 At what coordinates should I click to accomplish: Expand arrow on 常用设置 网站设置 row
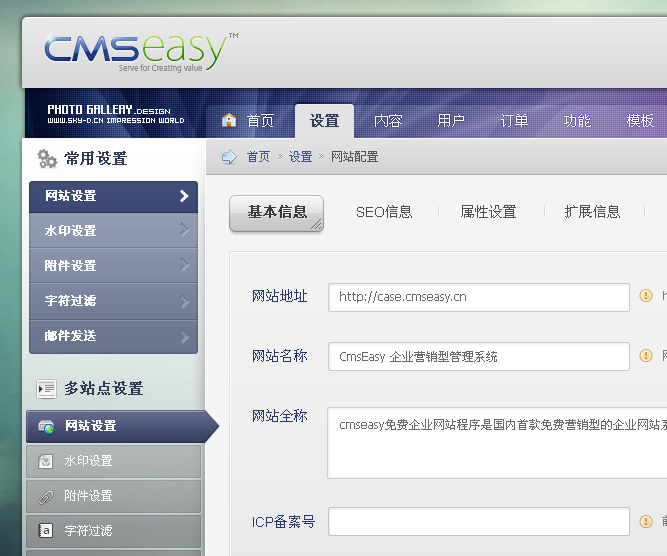184,196
